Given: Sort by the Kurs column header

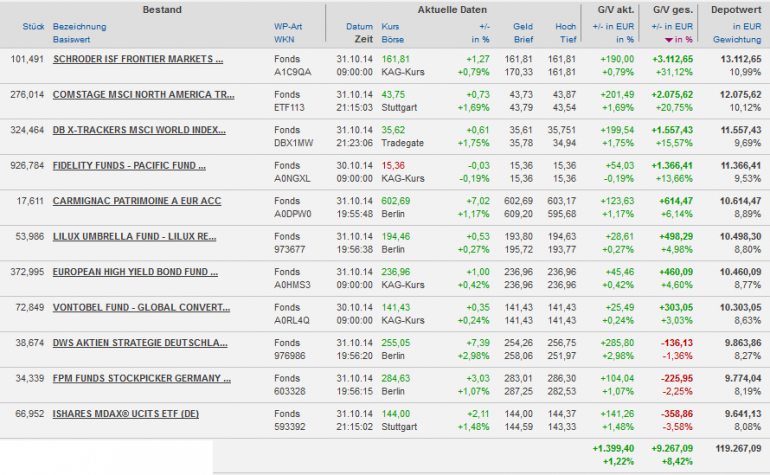Looking at the screenshot, I should coord(391,26).
